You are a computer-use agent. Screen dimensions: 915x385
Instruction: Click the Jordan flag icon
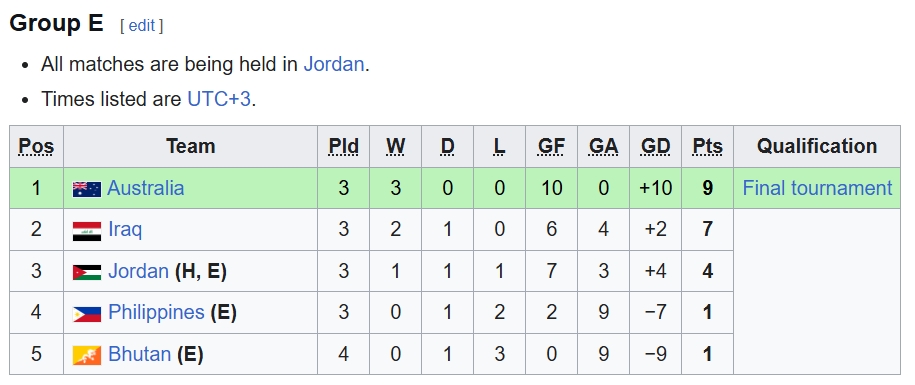coord(87,272)
